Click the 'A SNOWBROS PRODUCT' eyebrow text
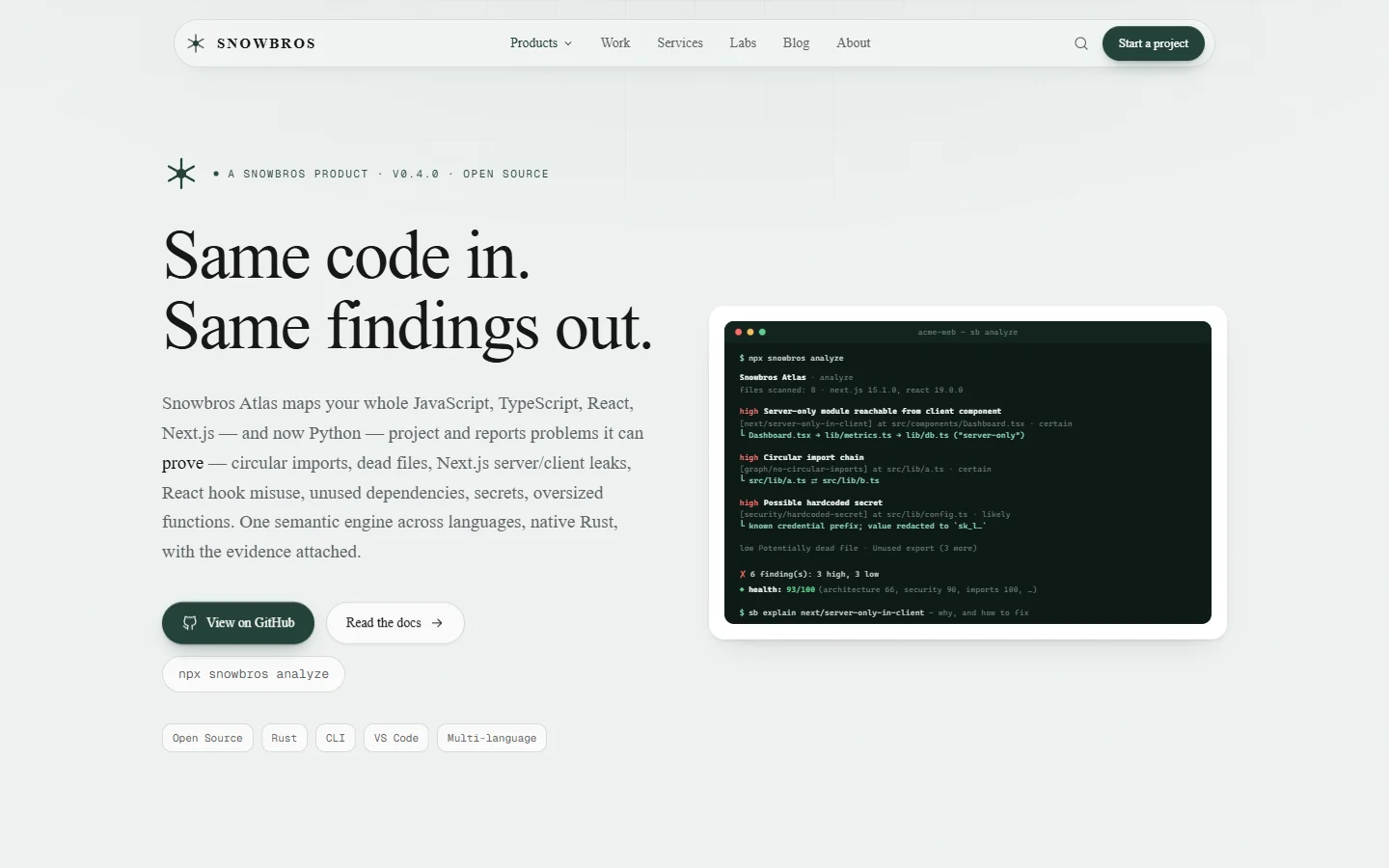 (298, 174)
